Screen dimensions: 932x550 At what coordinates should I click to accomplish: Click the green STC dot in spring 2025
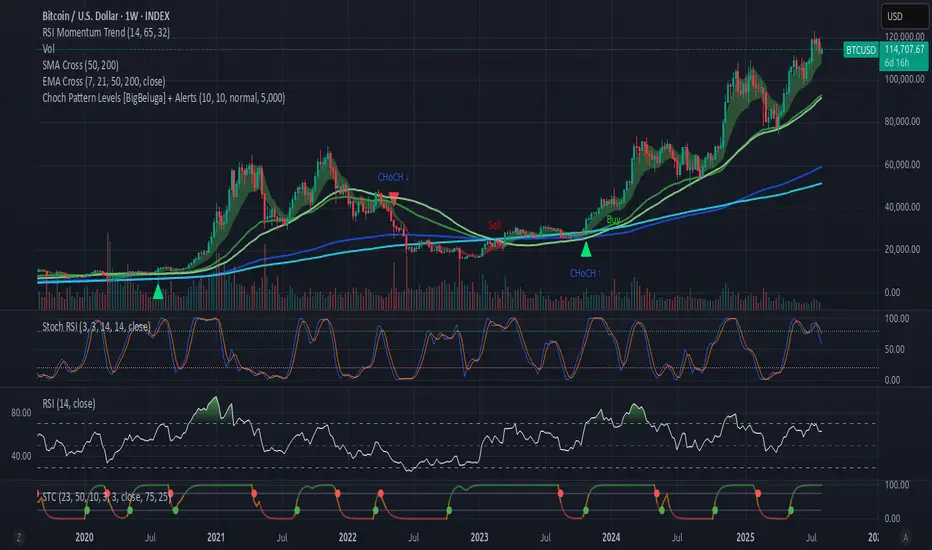point(791,510)
